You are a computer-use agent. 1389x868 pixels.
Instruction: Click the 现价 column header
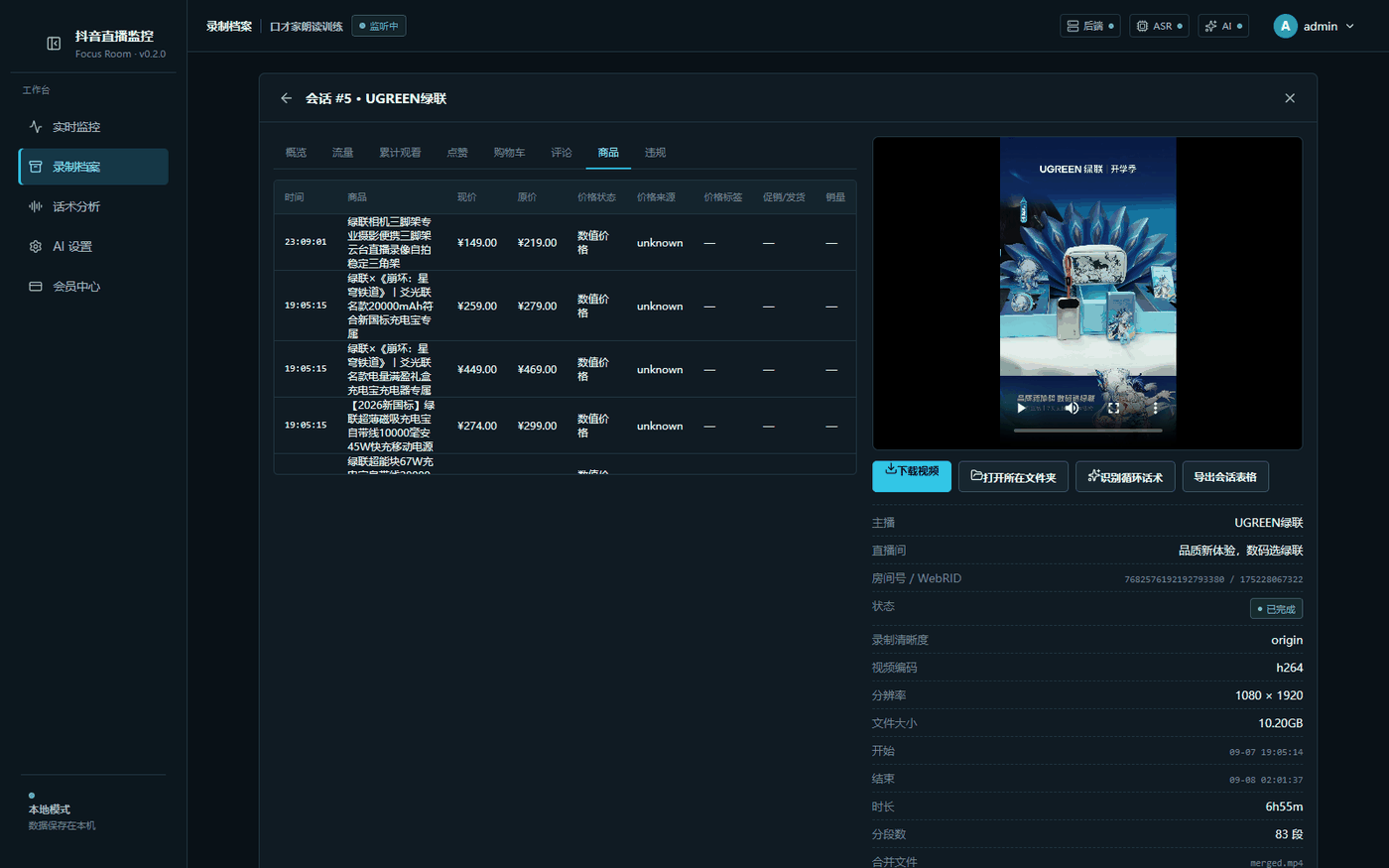click(x=467, y=197)
